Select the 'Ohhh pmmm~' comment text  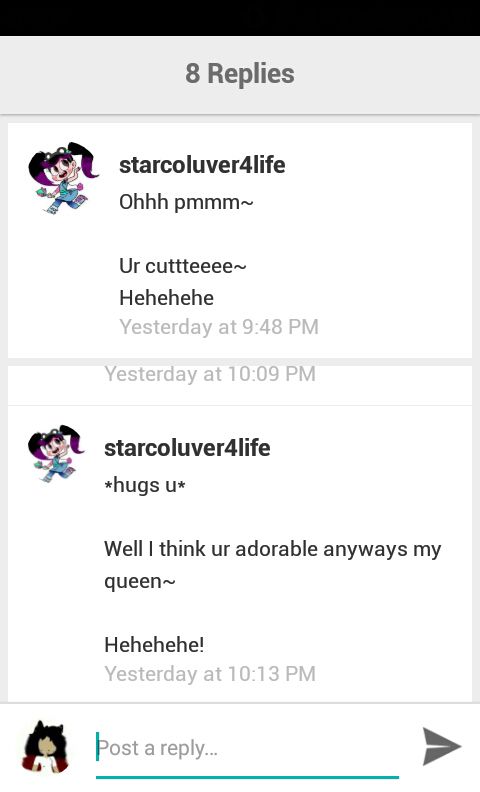tap(186, 202)
